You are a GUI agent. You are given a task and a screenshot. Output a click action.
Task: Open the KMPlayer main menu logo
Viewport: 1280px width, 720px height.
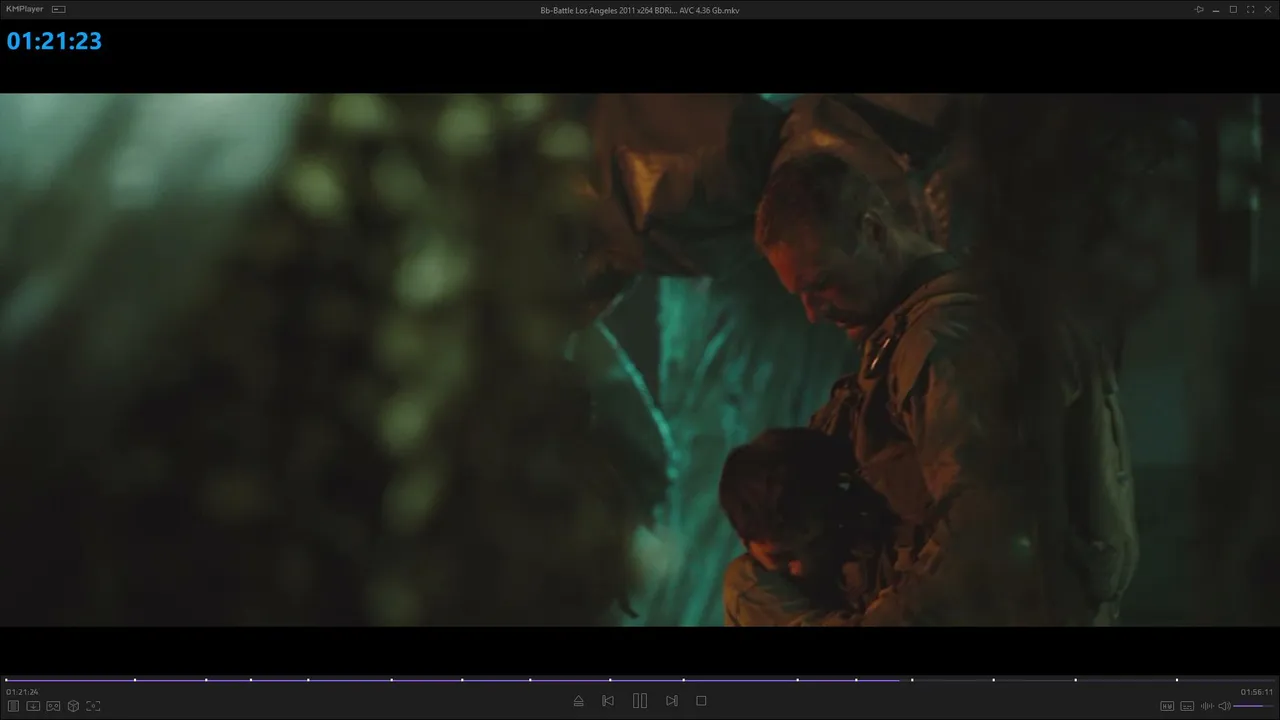(x=25, y=9)
